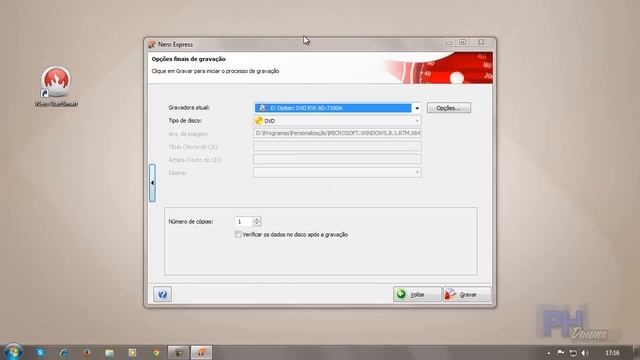Viewport: 640px width, 360px height.
Task: Click the 'Artista (Texto do CD)' field
Action: pyautogui.click(x=337, y=160)
